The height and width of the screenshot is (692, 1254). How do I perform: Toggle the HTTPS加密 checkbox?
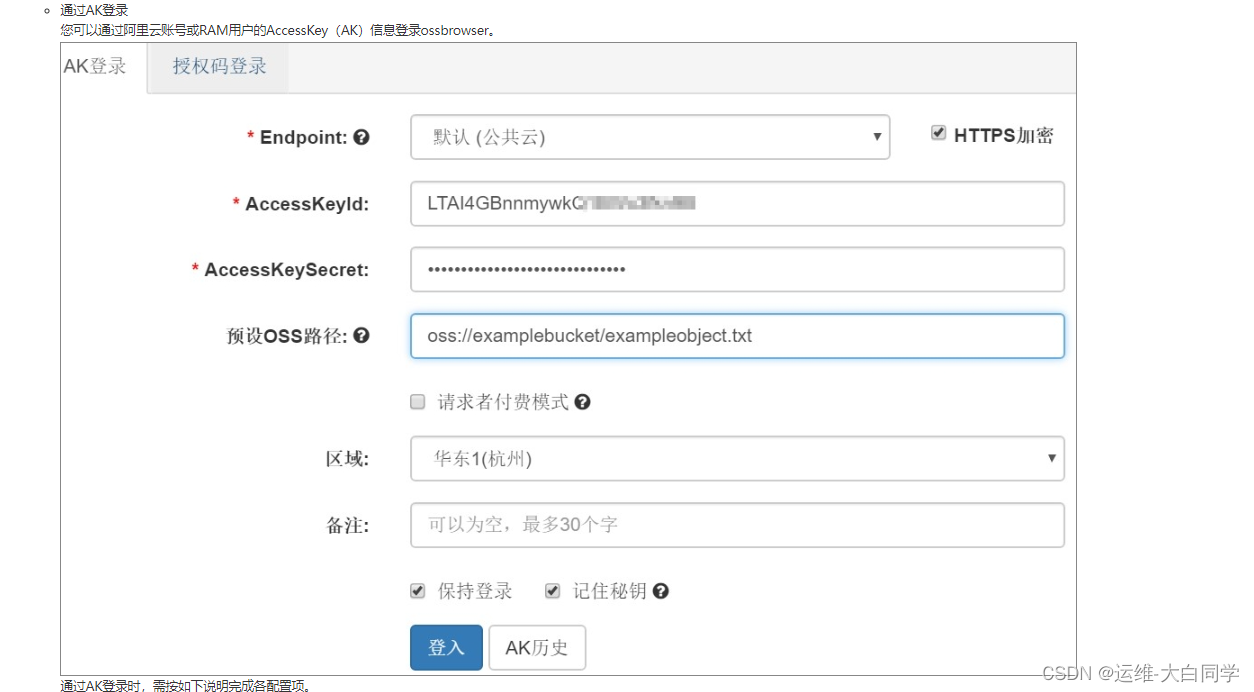click(938, 133)
